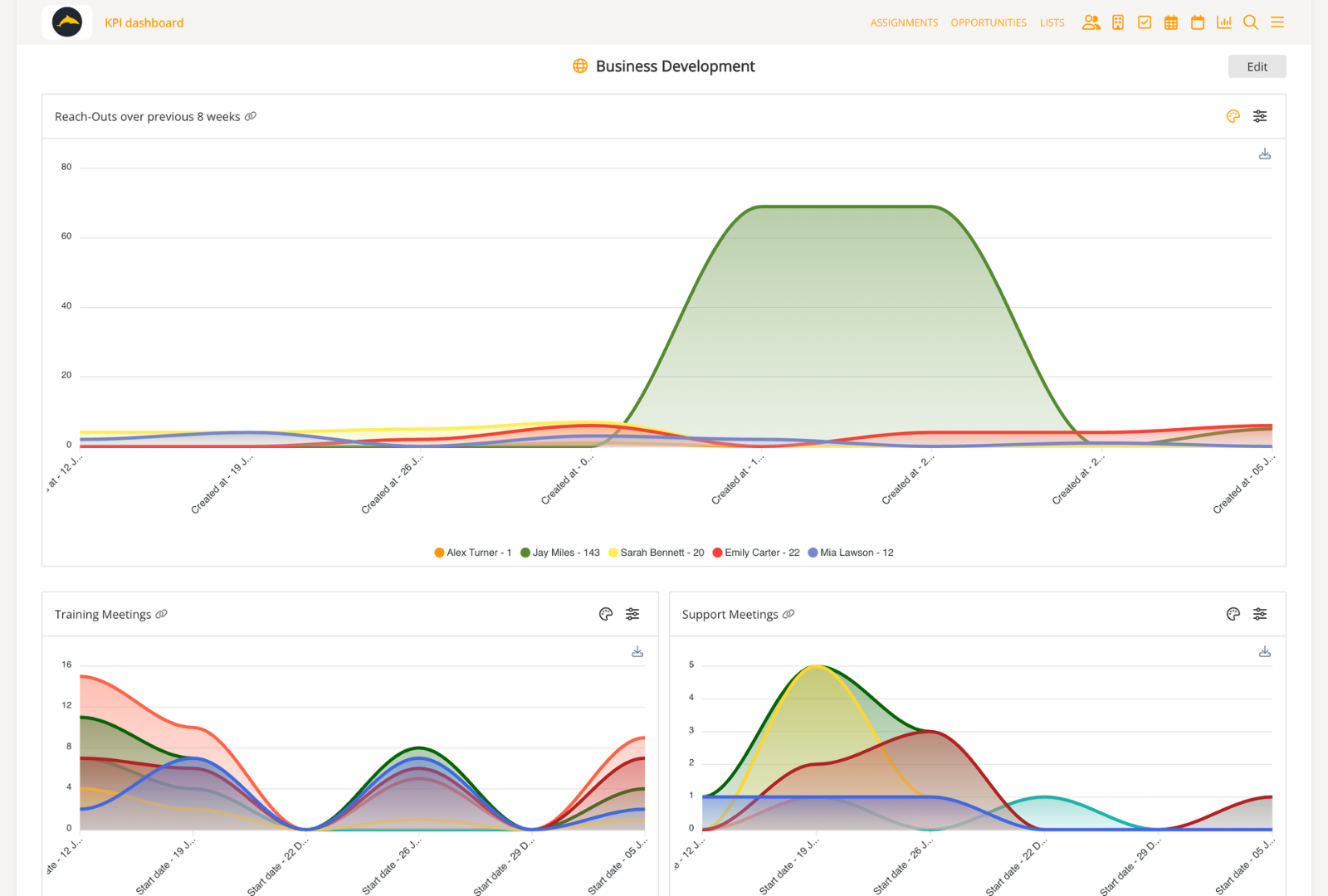Open the tasks checkmark icon
This screenshot has height=896, width=1328.
[1145, 22]
